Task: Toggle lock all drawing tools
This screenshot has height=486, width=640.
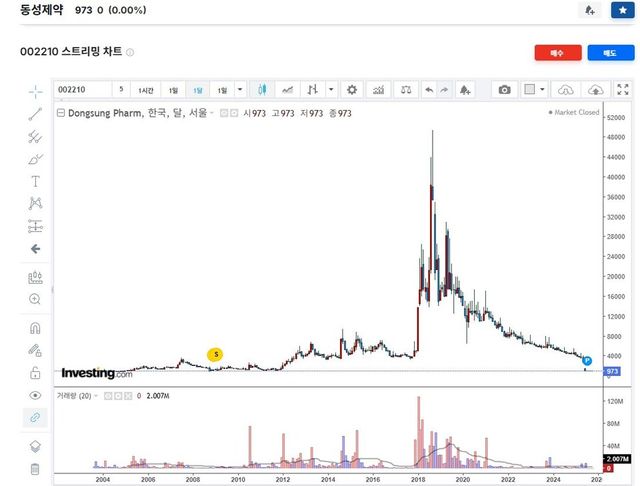Action: pyautogui.click(x=35, y=373)
